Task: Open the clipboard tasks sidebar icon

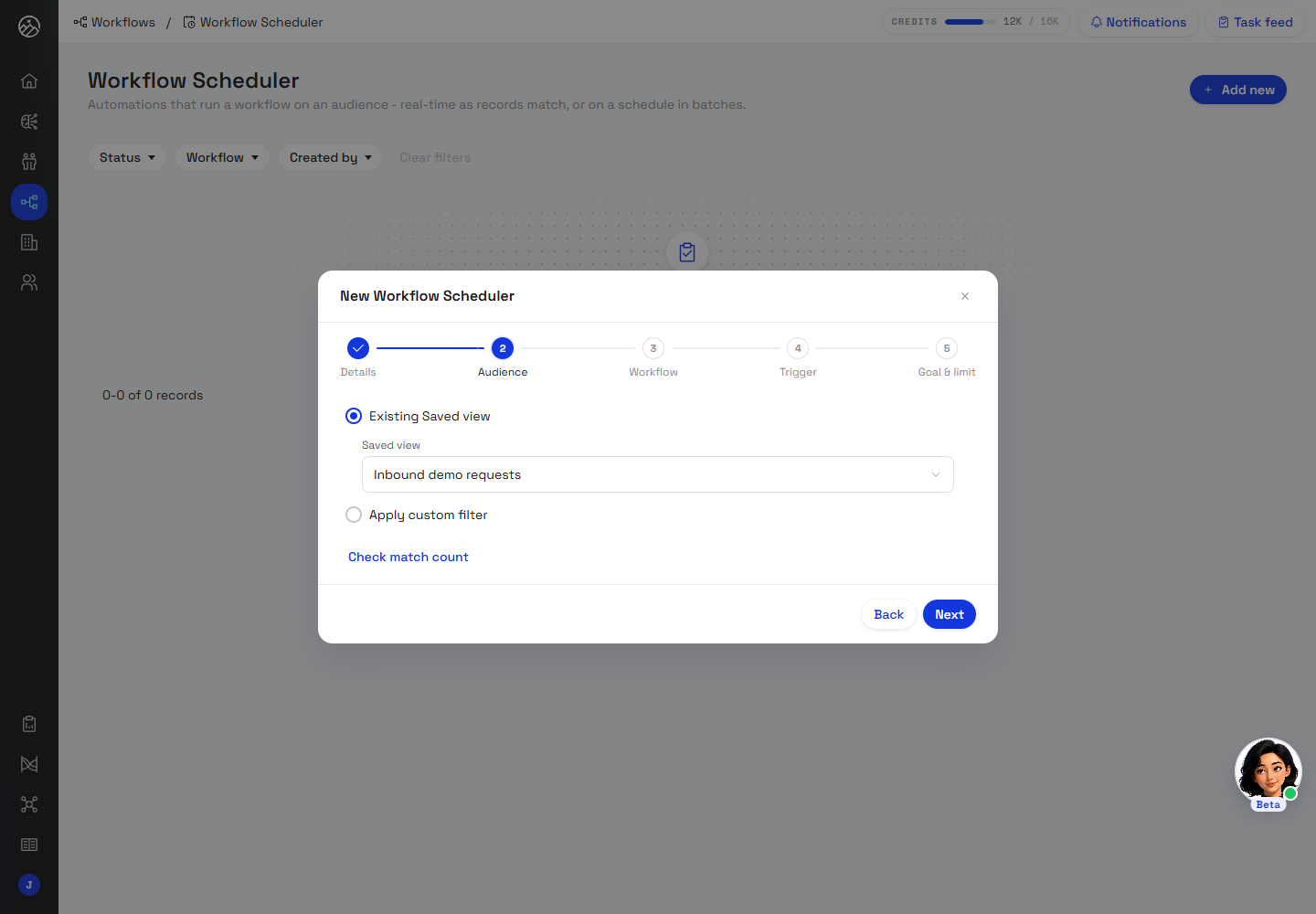Action: (29, 724)
